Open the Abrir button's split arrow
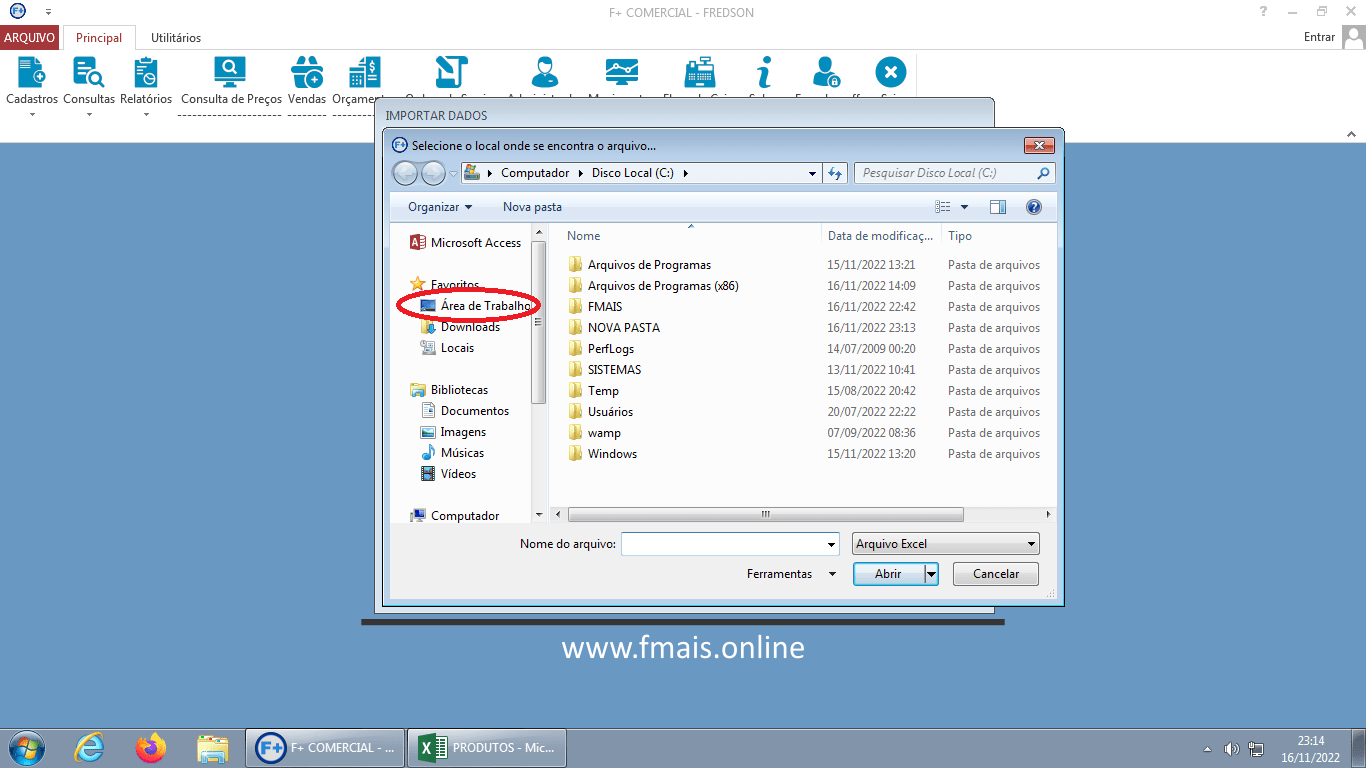The width and height of the screenshot is (1366, 768). click(x=931, y=574)
